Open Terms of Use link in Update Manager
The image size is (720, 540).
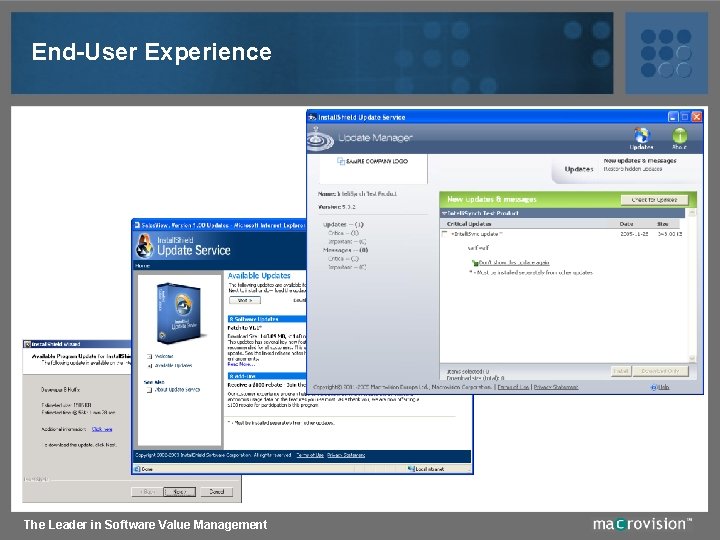coord(513,388)
